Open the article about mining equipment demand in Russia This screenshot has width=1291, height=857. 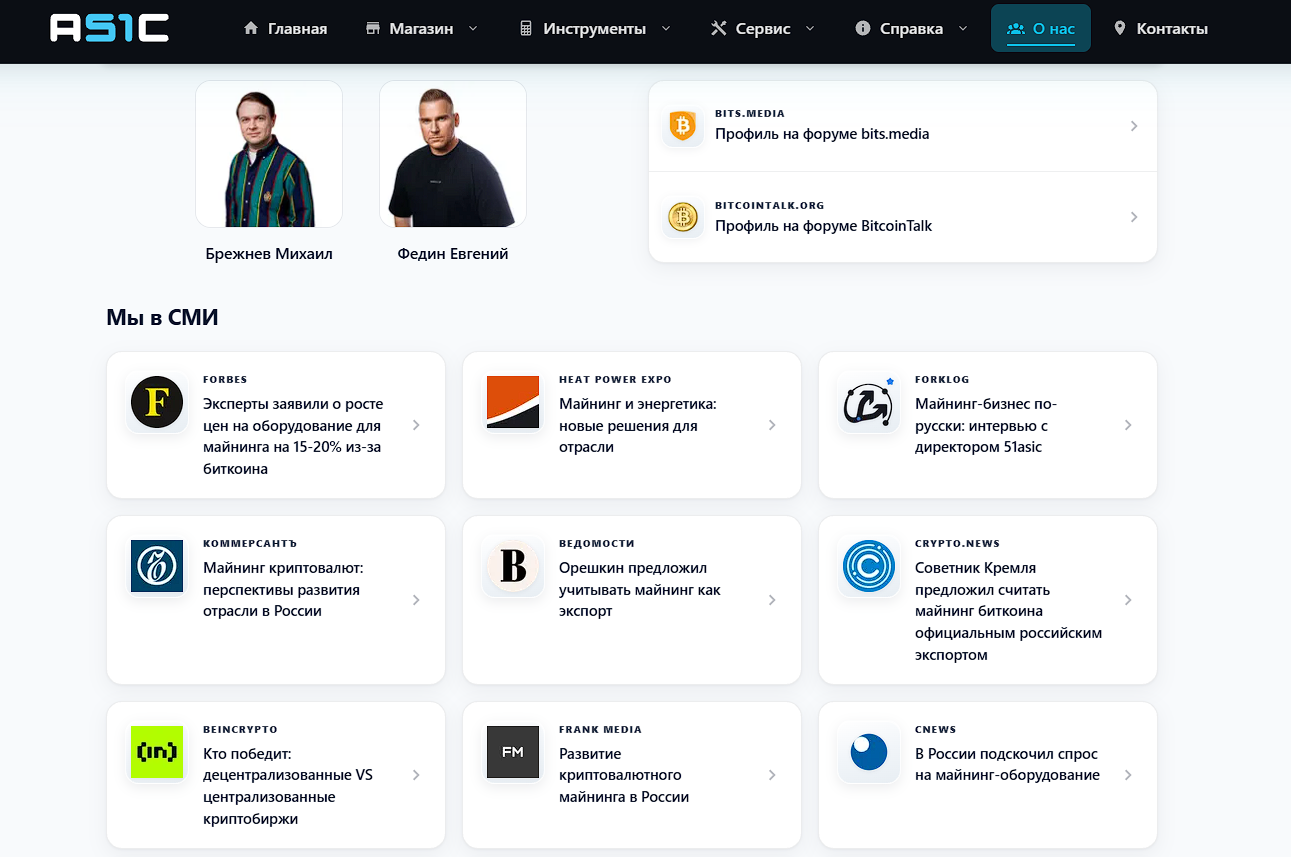(x=988, y=775)
